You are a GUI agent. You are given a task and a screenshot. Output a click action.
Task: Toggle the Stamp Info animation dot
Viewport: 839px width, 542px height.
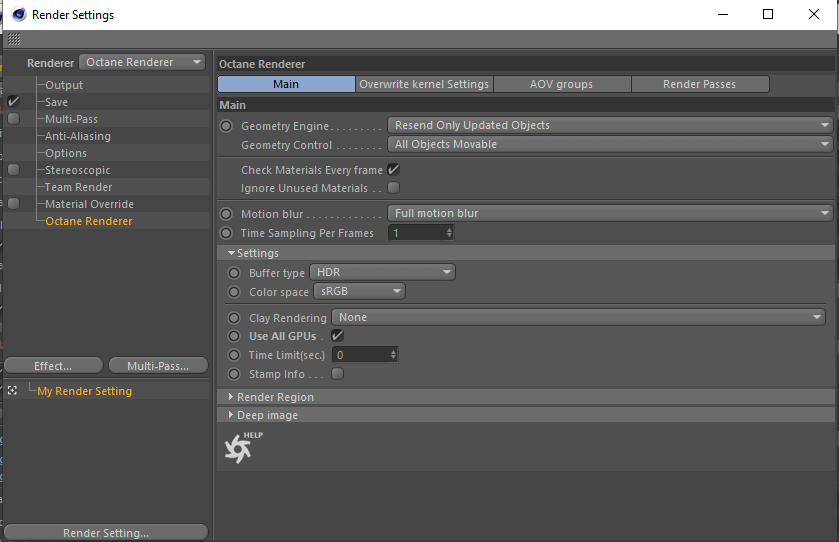(x=234, y=374)
